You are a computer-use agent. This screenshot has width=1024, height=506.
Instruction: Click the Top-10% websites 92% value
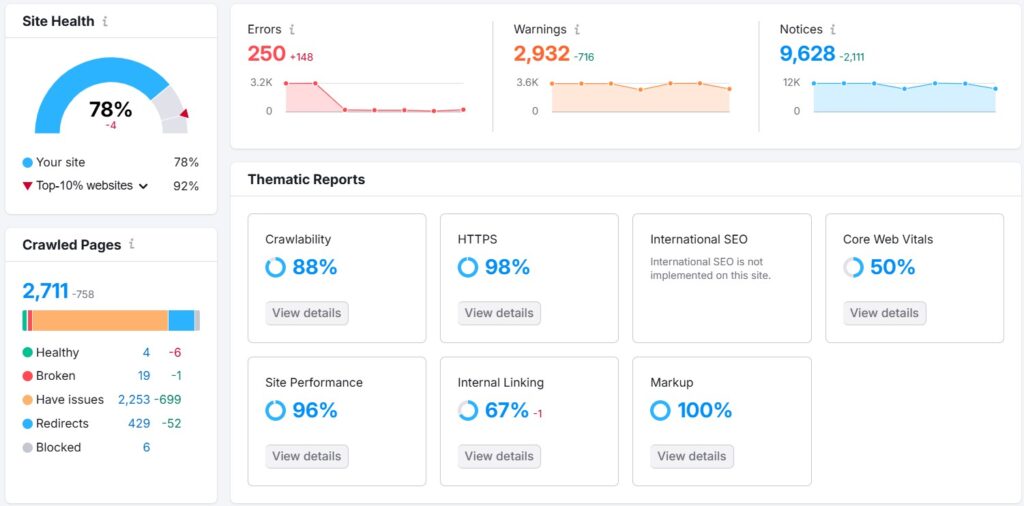186,186
